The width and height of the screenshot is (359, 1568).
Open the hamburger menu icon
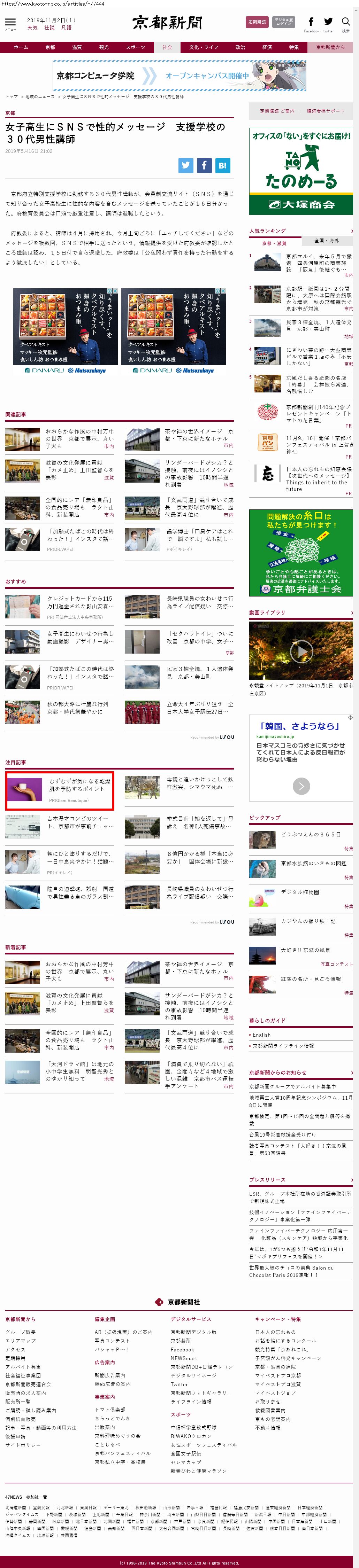10,23
